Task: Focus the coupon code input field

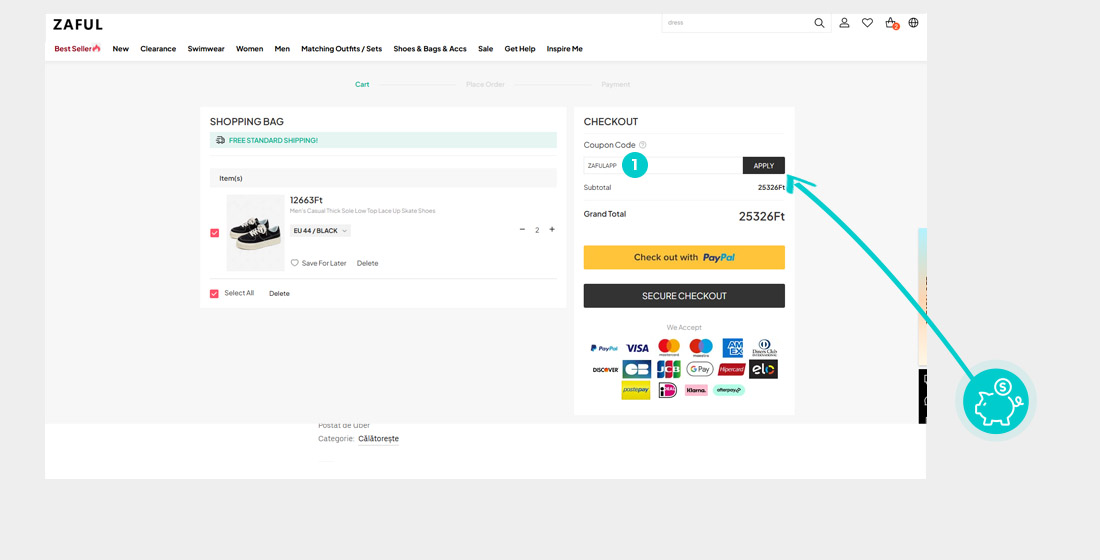Action: coord(663,166)
